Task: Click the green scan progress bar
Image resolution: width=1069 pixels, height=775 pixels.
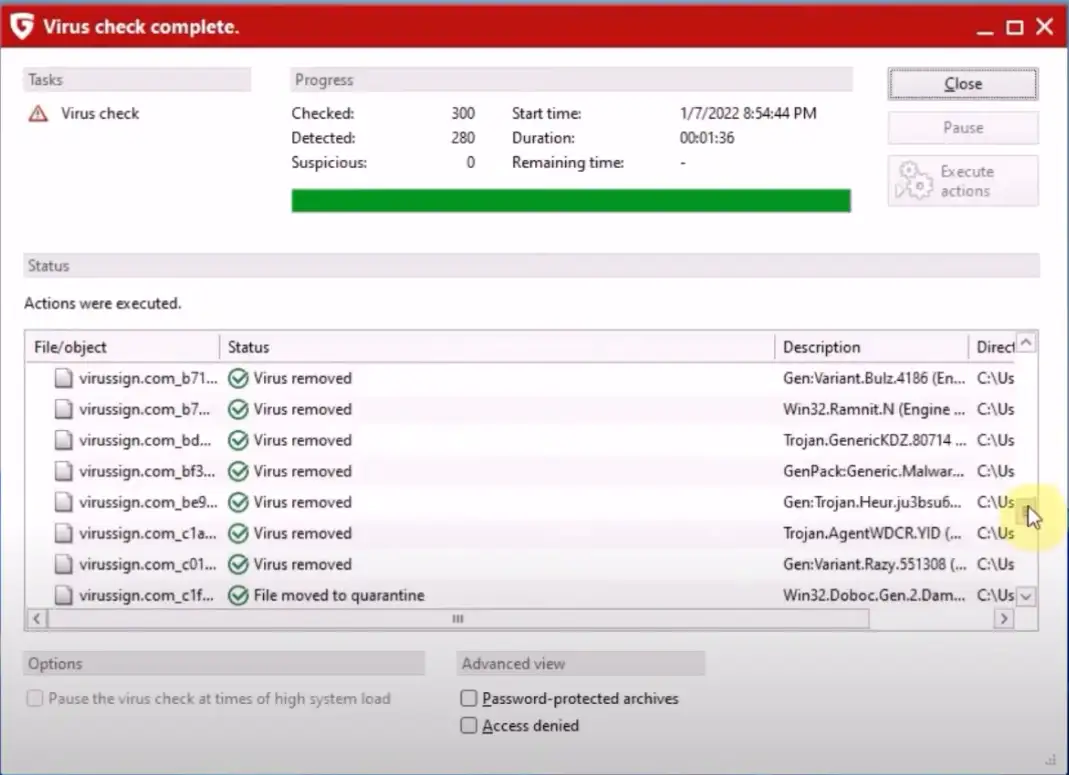Action: (570, 201)
